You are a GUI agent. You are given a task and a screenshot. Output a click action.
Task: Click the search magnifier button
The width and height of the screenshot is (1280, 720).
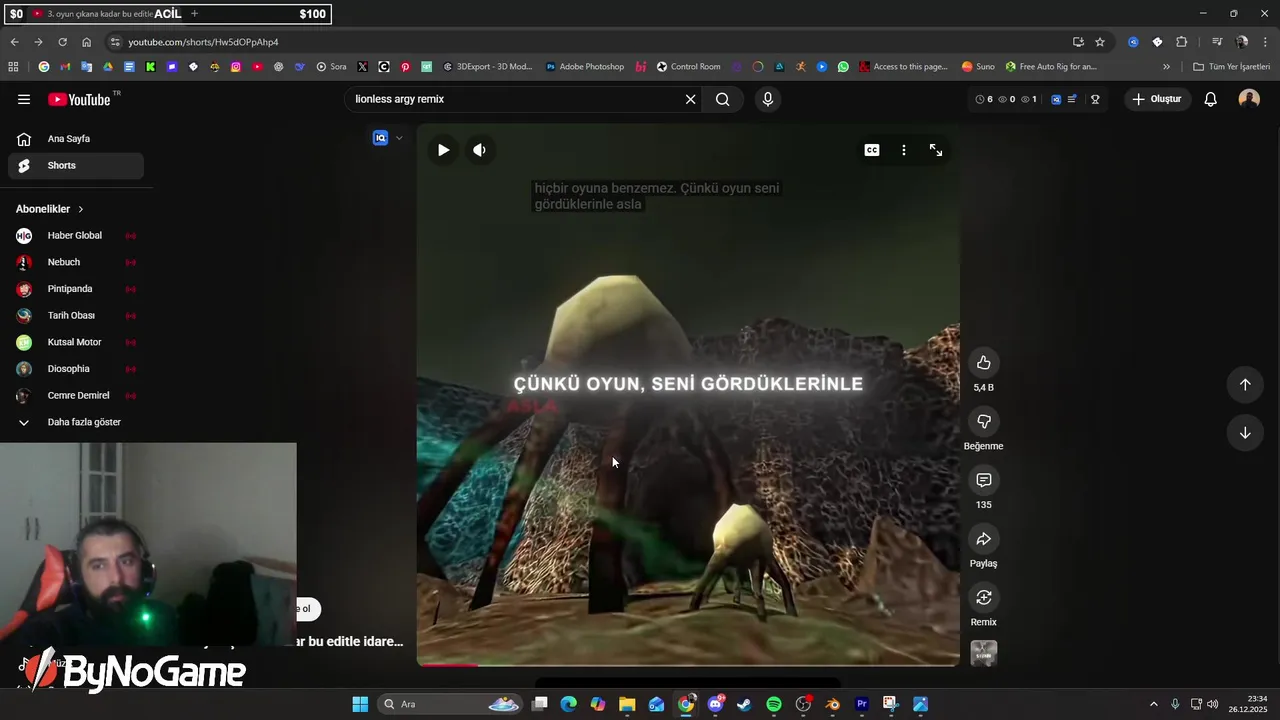coord(723,99)
